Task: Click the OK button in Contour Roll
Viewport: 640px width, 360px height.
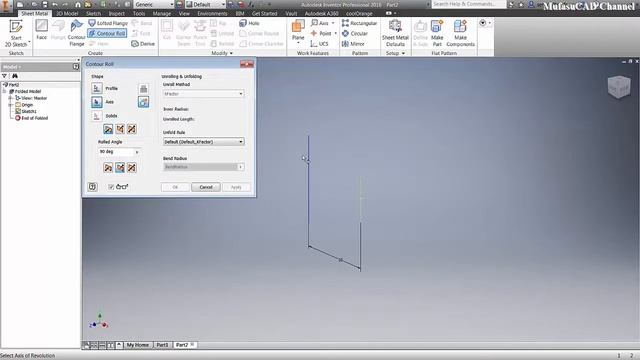Action: coord(175,187)
